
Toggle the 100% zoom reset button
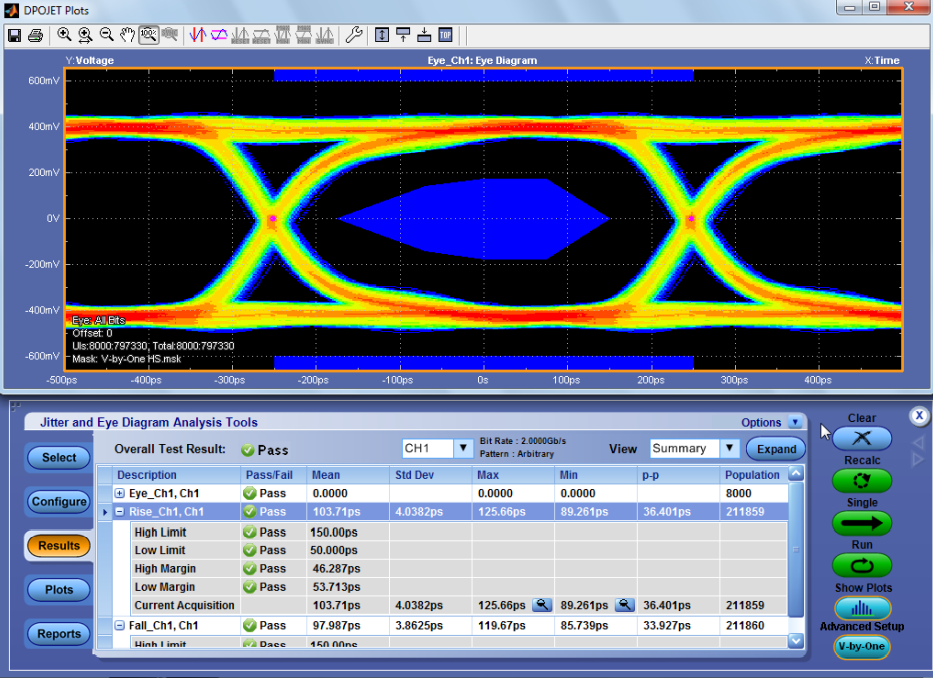point(148,35)
